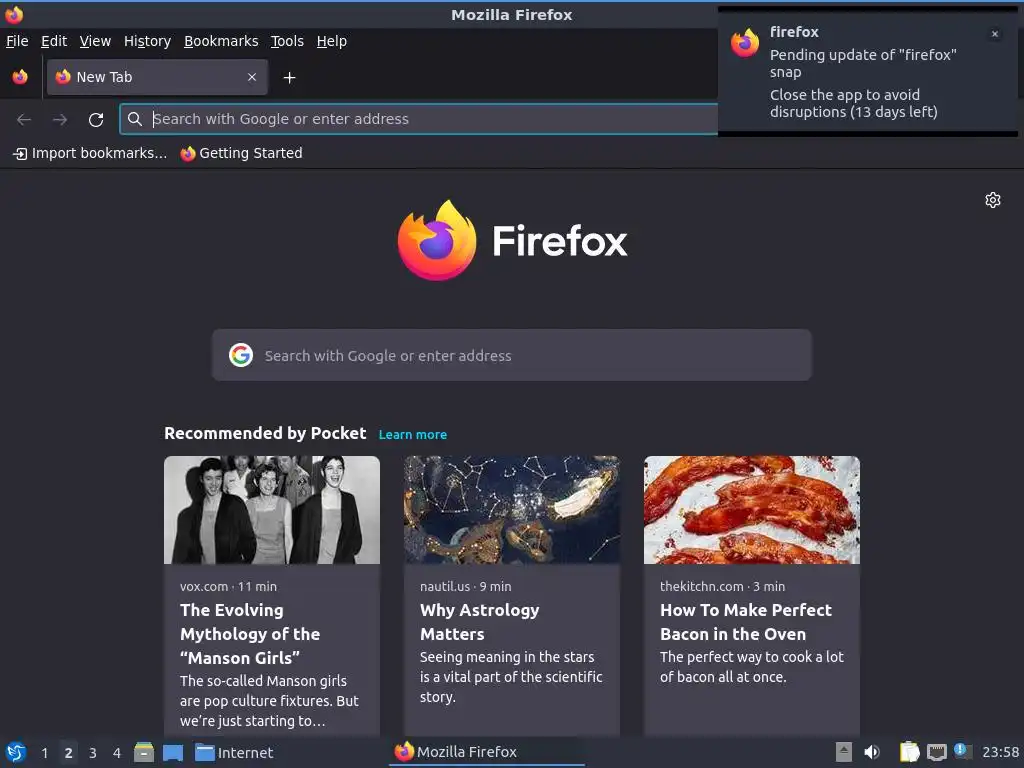Open update notifier tray icon
The image size is (1024, 768).
point(962,751)
